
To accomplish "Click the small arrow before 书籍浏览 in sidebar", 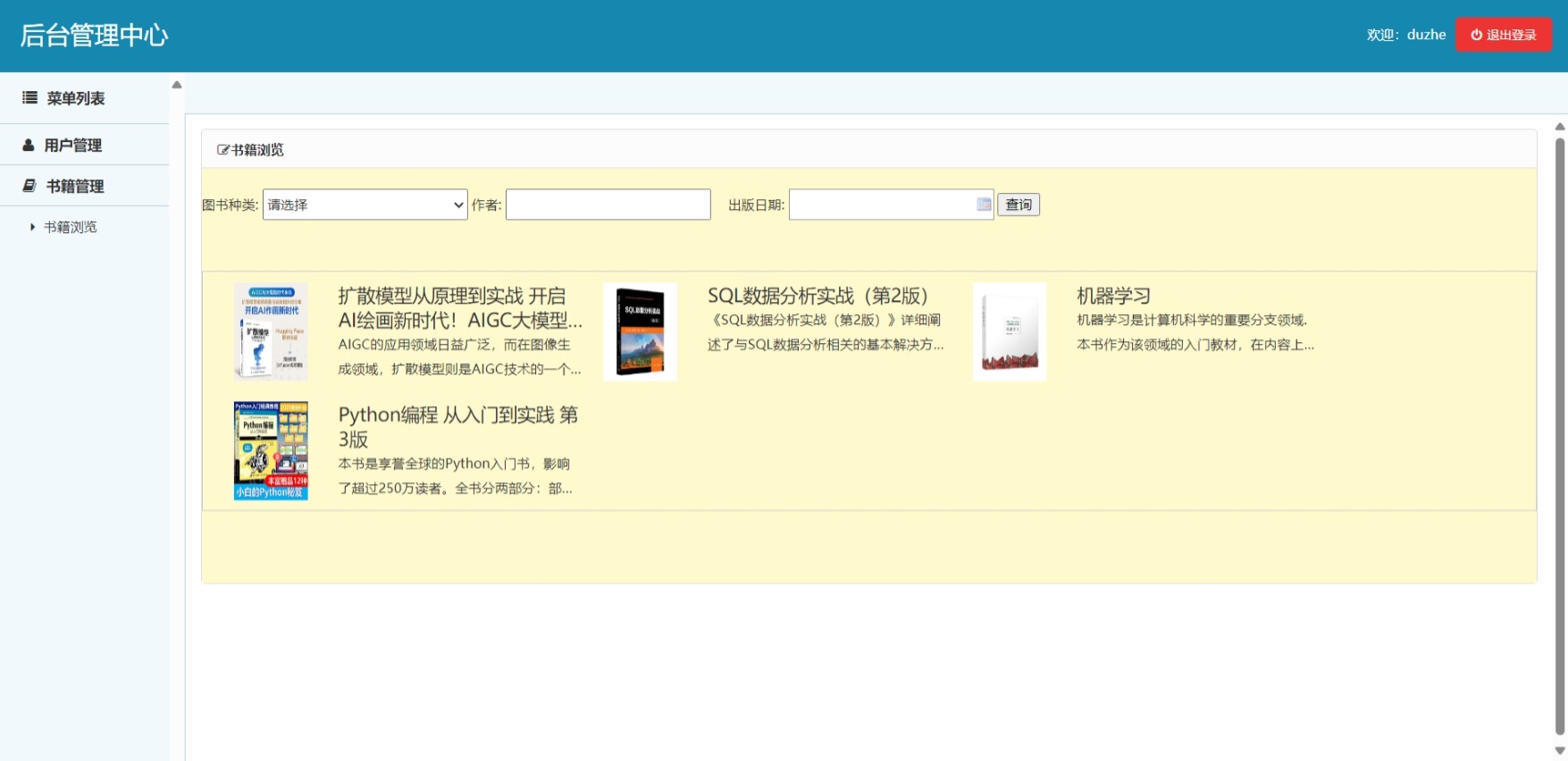I will (x=33, y=227).
